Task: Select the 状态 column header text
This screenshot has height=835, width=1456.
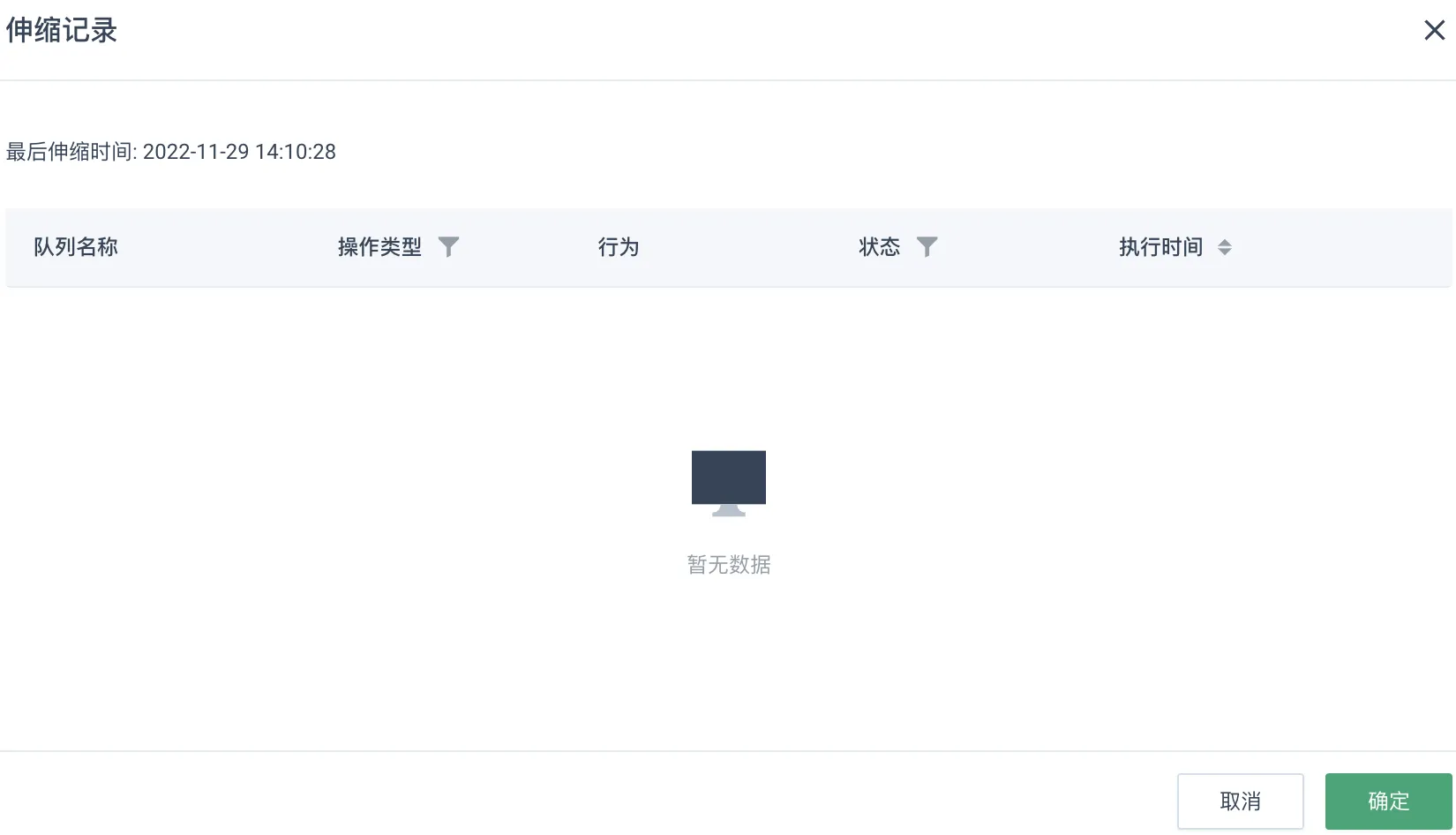Action: [880, 247]
